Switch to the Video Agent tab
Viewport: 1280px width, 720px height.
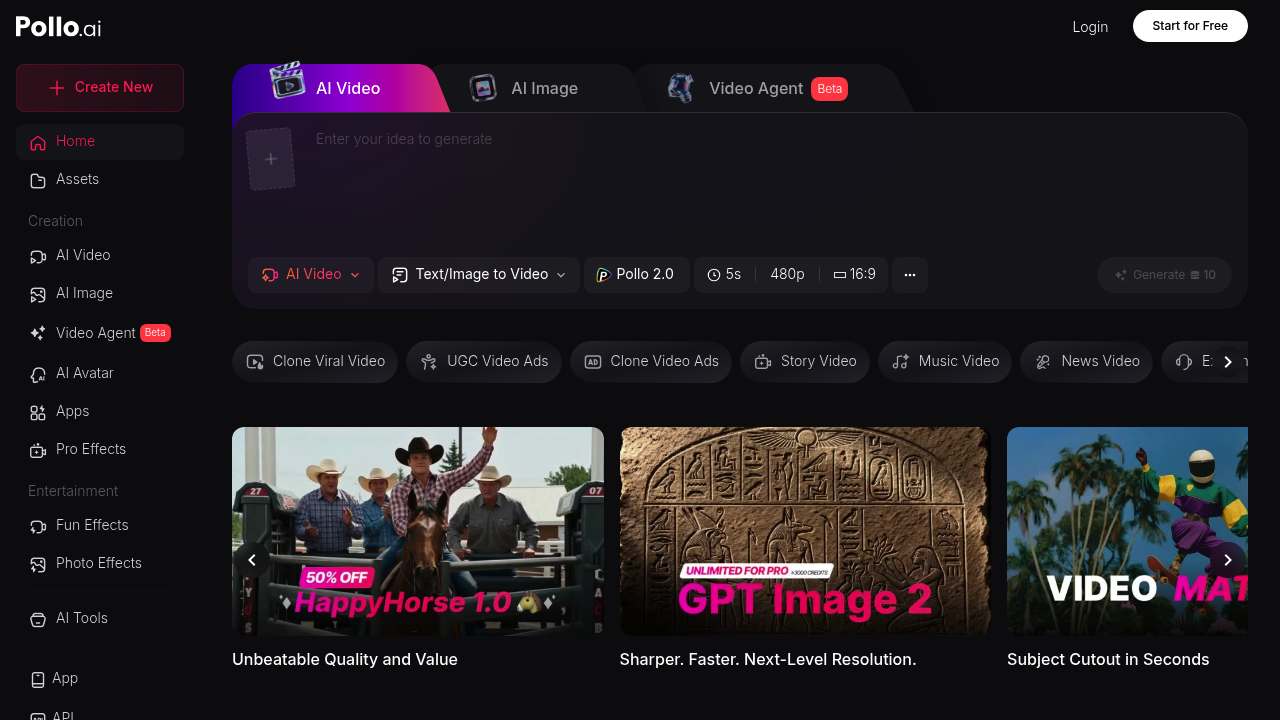click(756, 88)
